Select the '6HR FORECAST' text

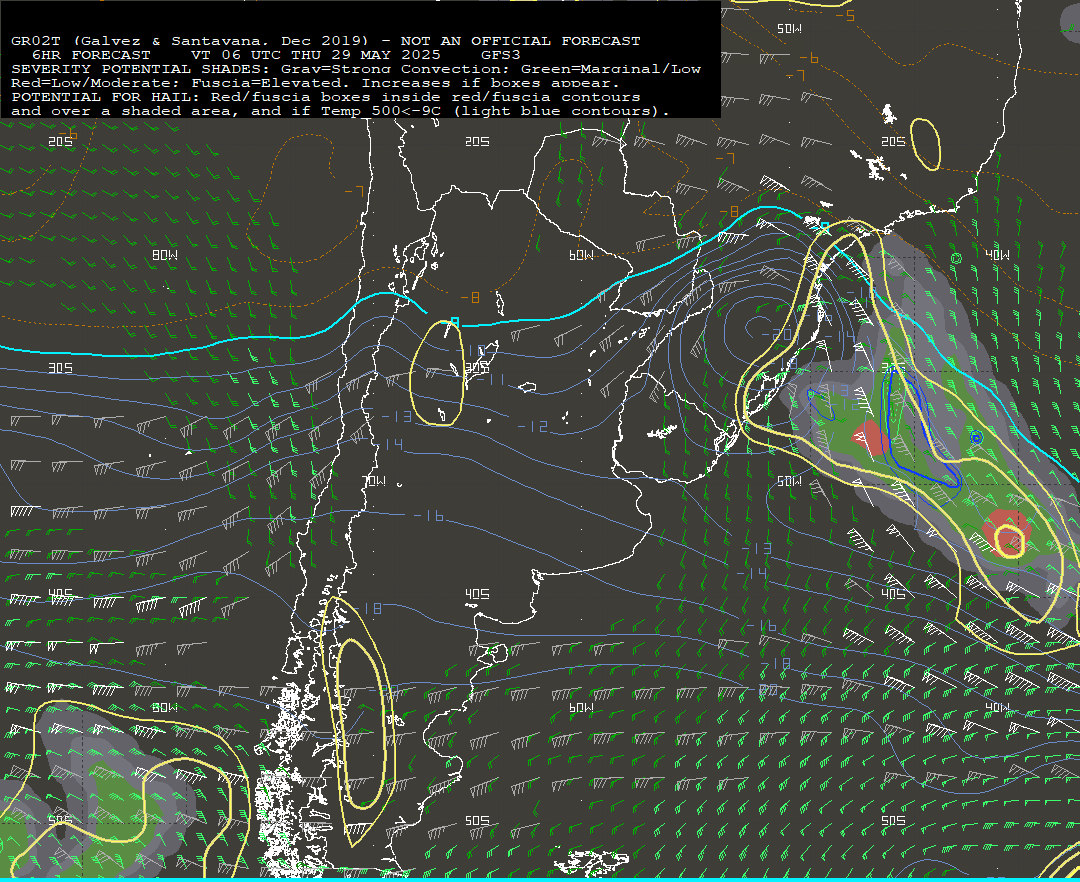click(92, 54)
